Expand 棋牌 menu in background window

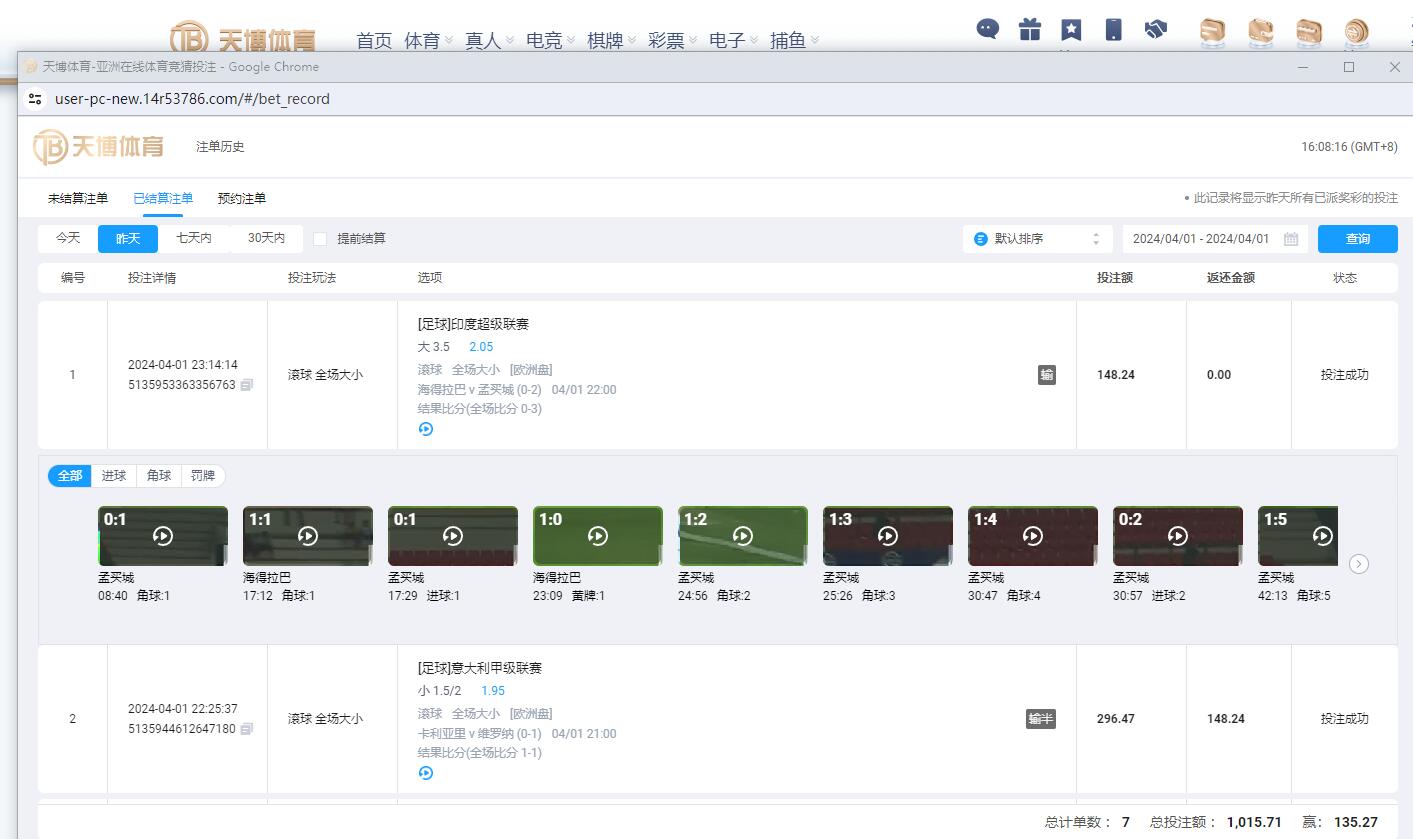(612, 40)
